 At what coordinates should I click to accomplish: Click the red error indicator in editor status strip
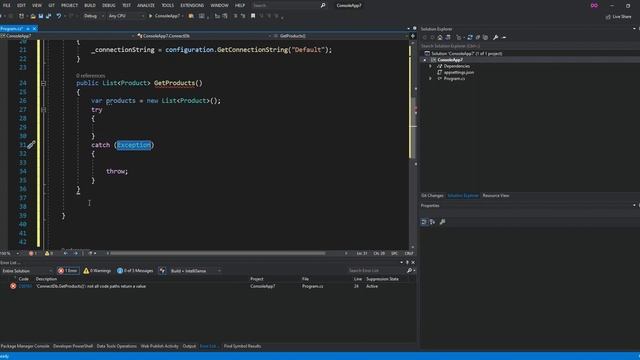tap(32, 253)
